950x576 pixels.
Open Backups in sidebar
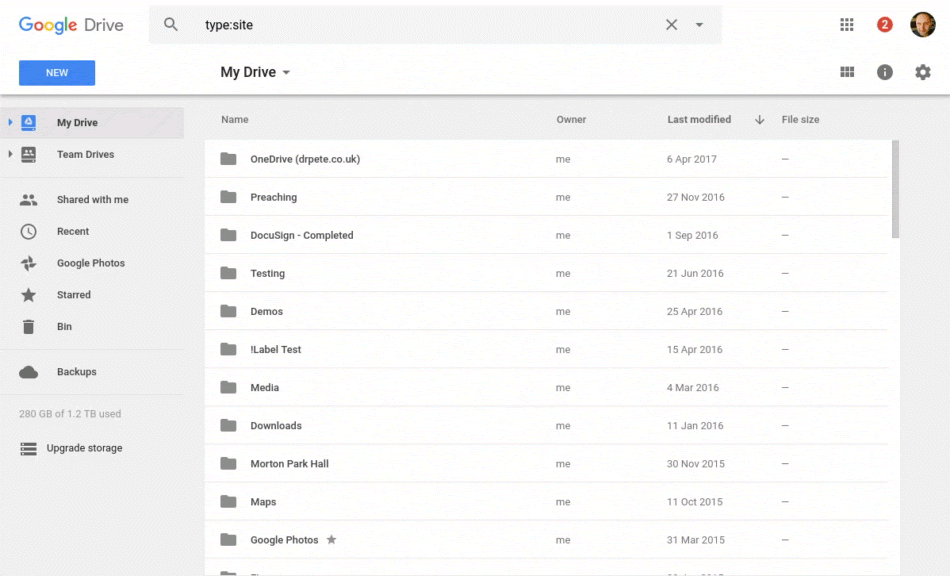tap(92, 372)
